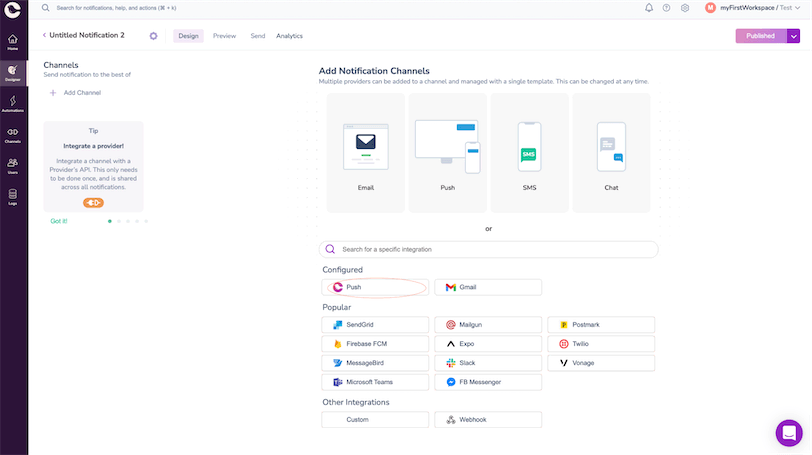This screenshot has height=455, width=812.
Task: Open the myFirstWorkspace / Test workspace switcher
Action: pyautogui.click(x=760, y=8)
